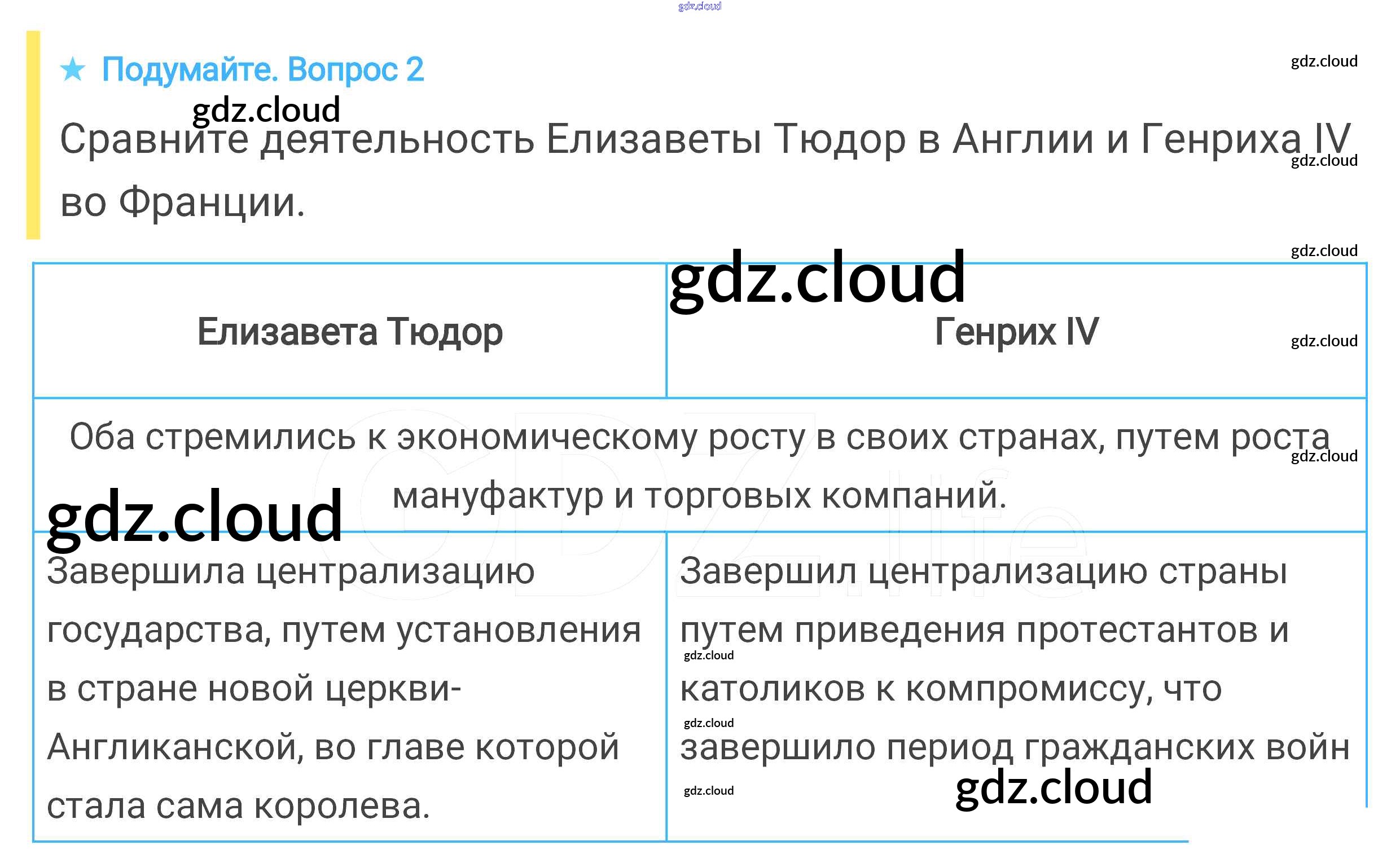Click the top-right small gdz.cloud label
This screenshot has height=863, width=1400.
tap(1323, 61)
